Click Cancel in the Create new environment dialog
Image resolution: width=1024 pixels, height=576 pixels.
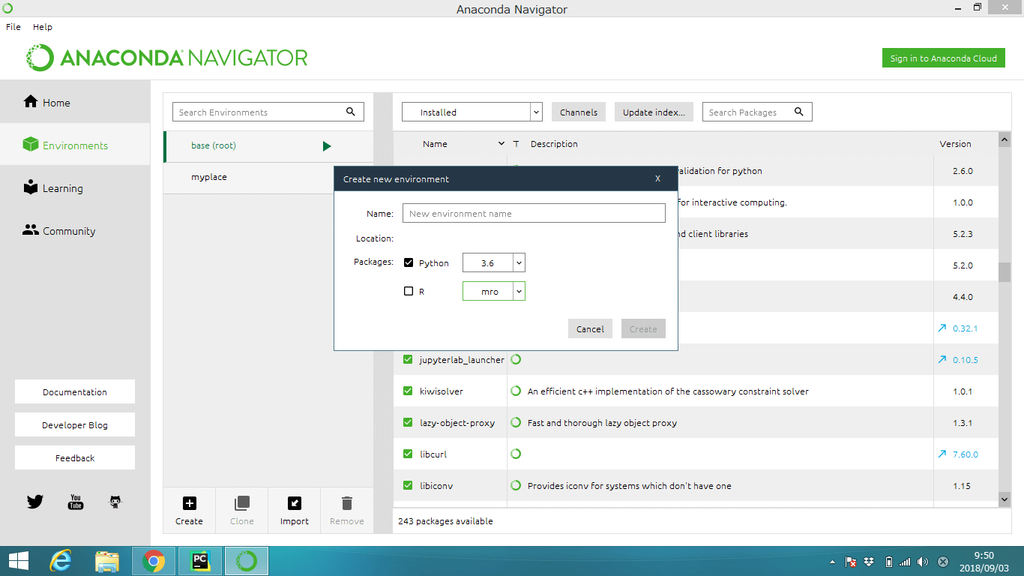pos(590,328)
